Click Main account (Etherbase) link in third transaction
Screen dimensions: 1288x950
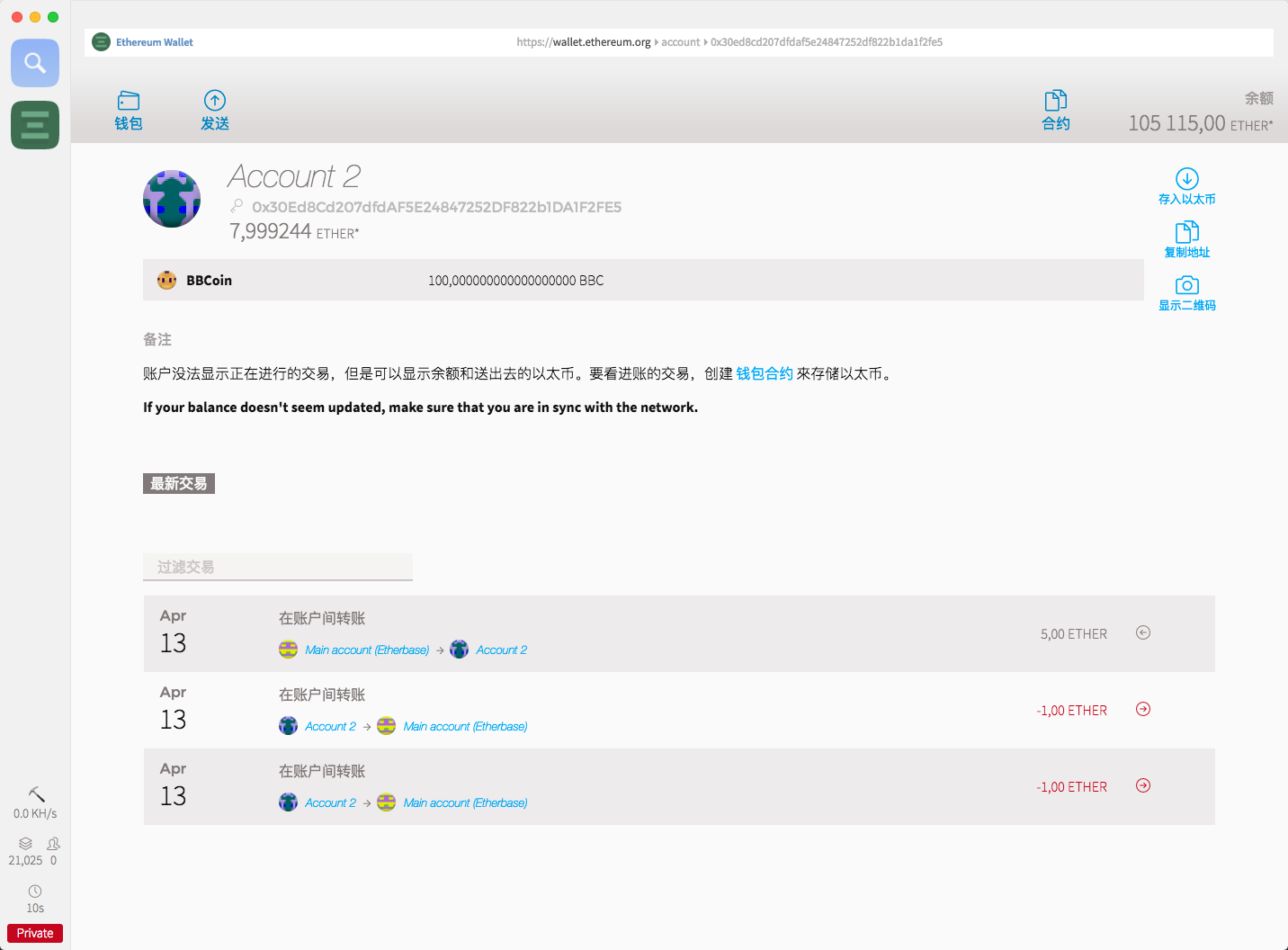(465, 802)
